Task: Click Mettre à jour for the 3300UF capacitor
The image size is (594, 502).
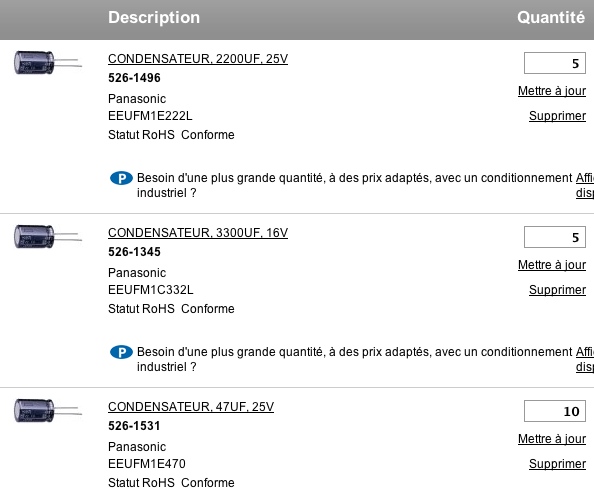Action: (x=552, y=265)
